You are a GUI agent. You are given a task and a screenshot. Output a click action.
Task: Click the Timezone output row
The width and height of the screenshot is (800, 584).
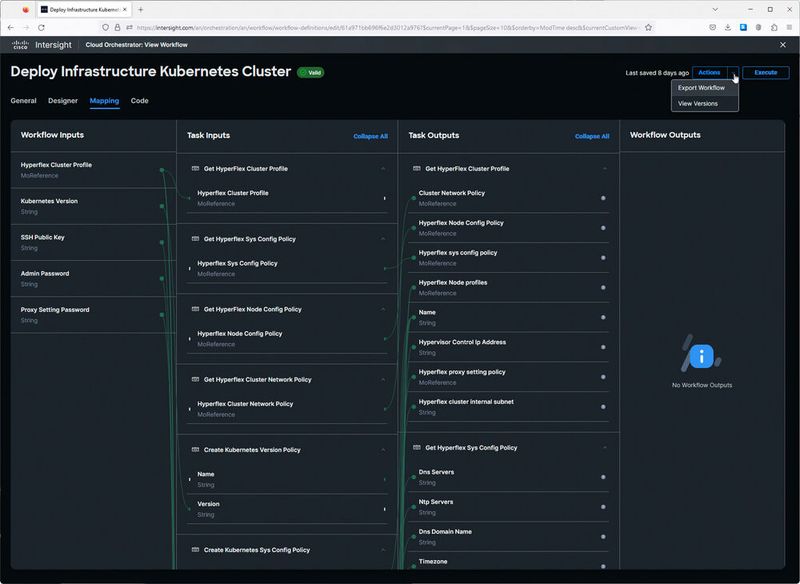tap(508, 561)
